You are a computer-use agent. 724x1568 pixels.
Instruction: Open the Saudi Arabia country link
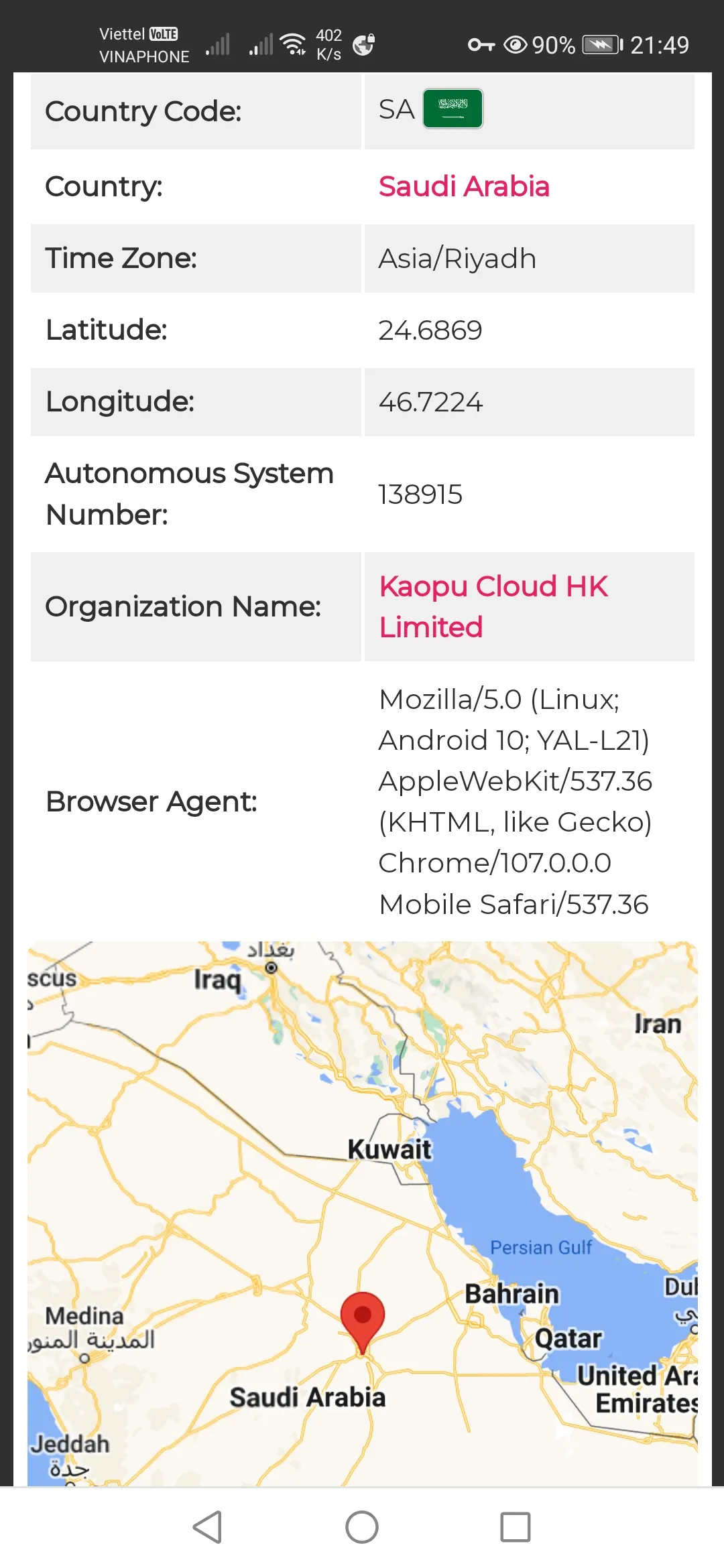click(464, 186)
